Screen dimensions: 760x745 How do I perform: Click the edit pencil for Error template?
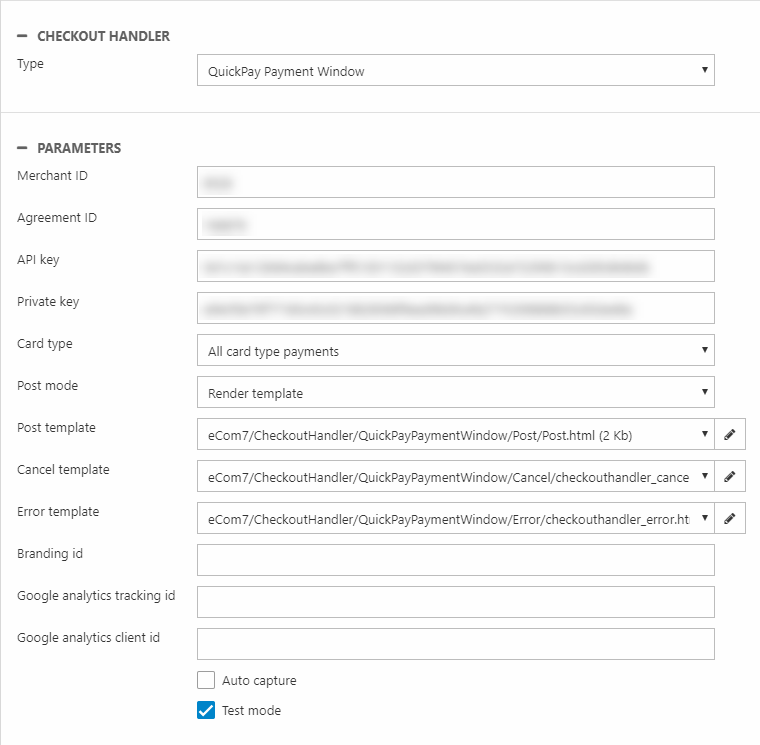(x=730, y=519)
